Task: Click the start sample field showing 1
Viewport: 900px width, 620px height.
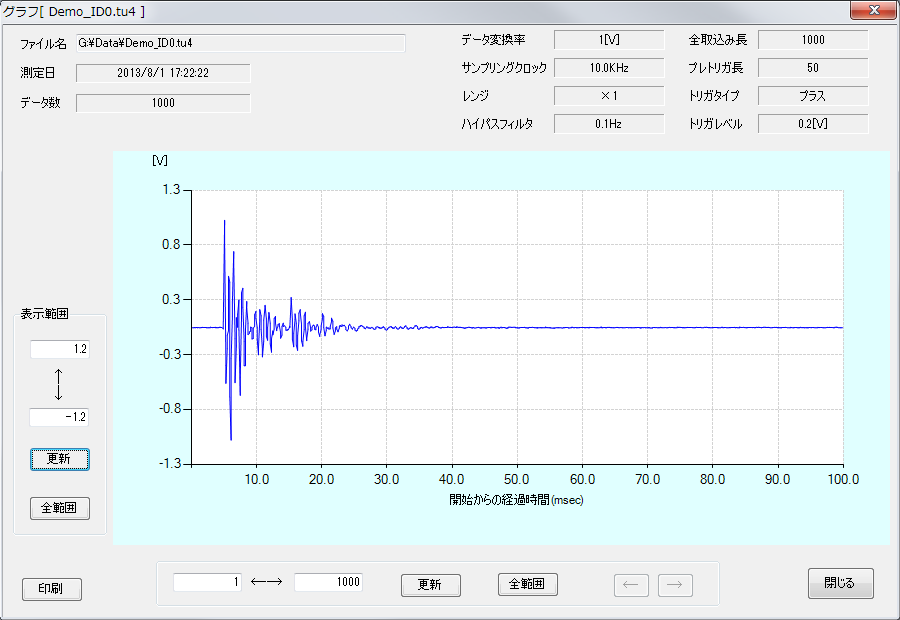Action: [207, 582]
